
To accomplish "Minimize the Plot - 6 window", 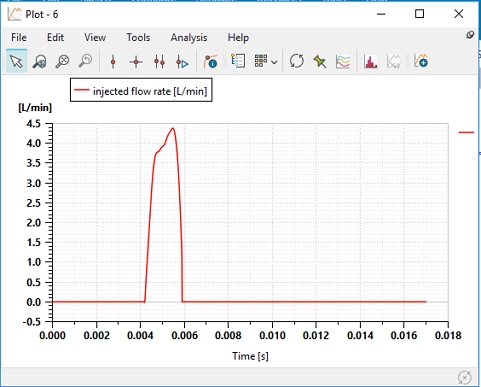I will click(381, 14).
